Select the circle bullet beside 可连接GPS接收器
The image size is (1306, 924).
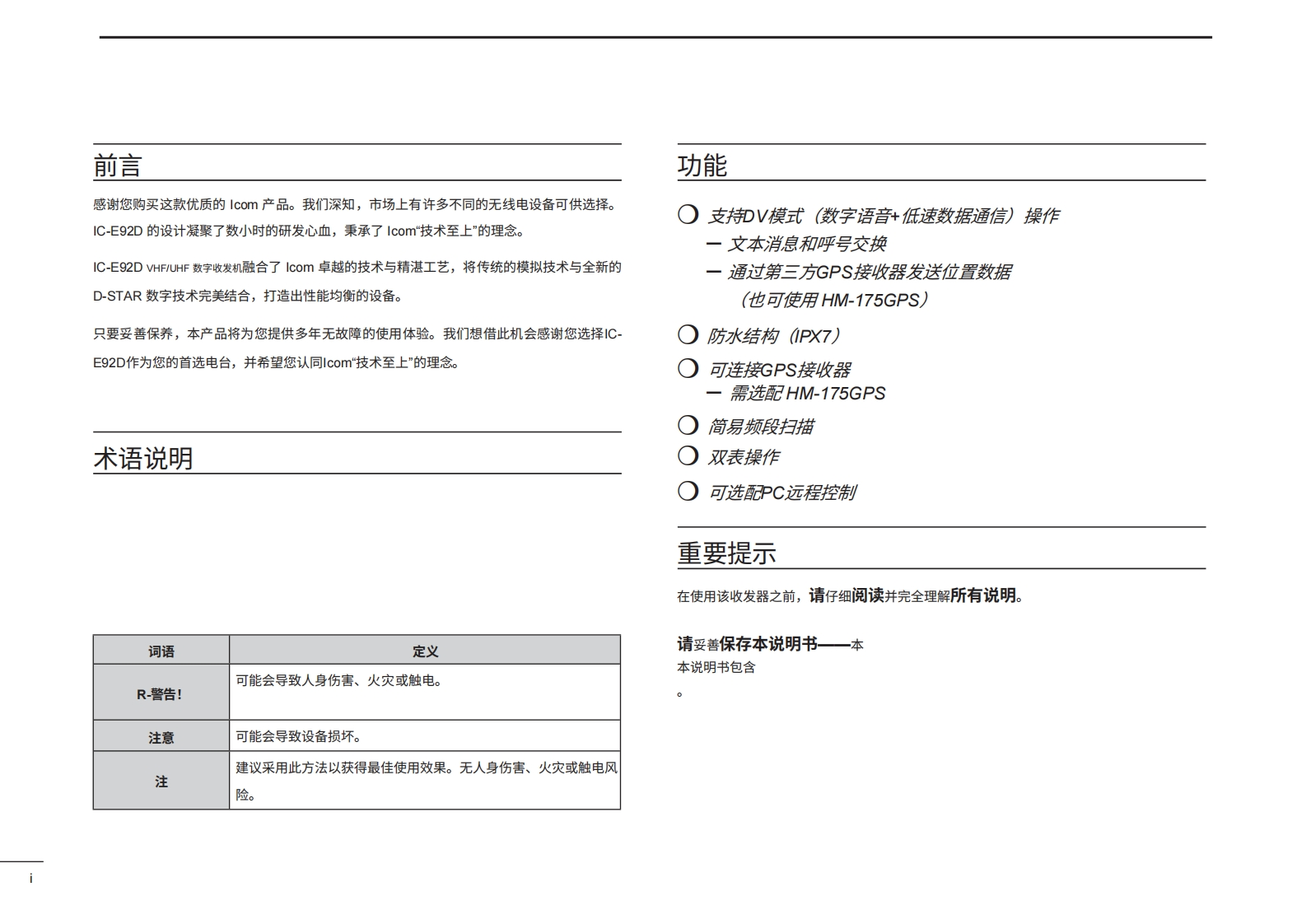pos(688,368)
